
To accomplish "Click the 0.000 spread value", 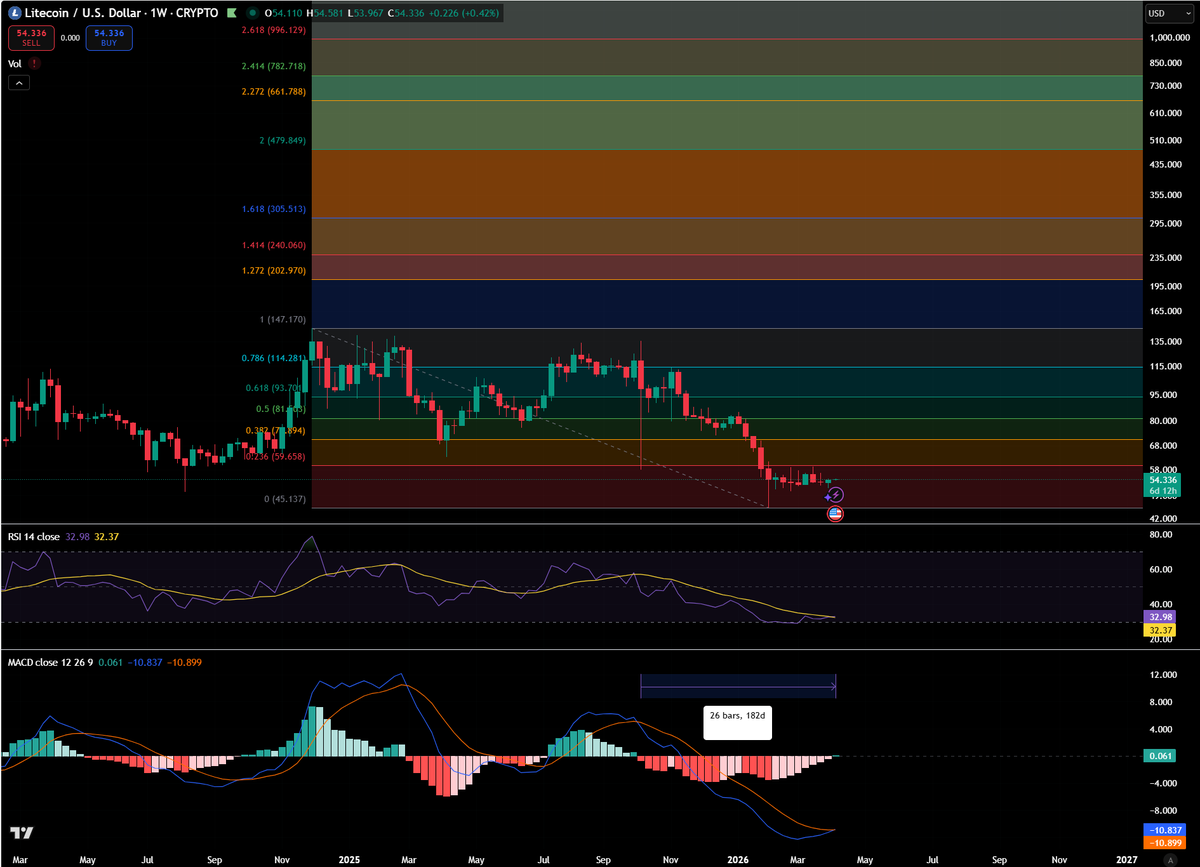I will (x=70, y=37).
